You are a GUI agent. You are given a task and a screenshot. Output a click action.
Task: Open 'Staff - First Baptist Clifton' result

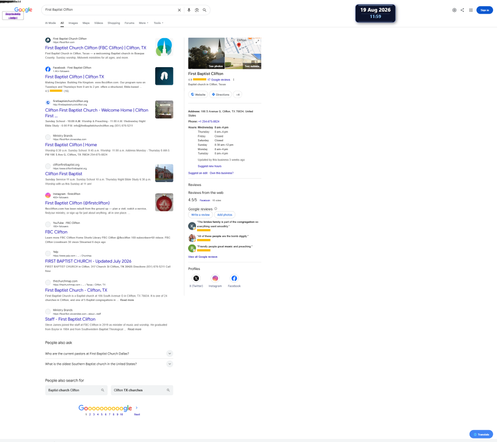point(70,319)
